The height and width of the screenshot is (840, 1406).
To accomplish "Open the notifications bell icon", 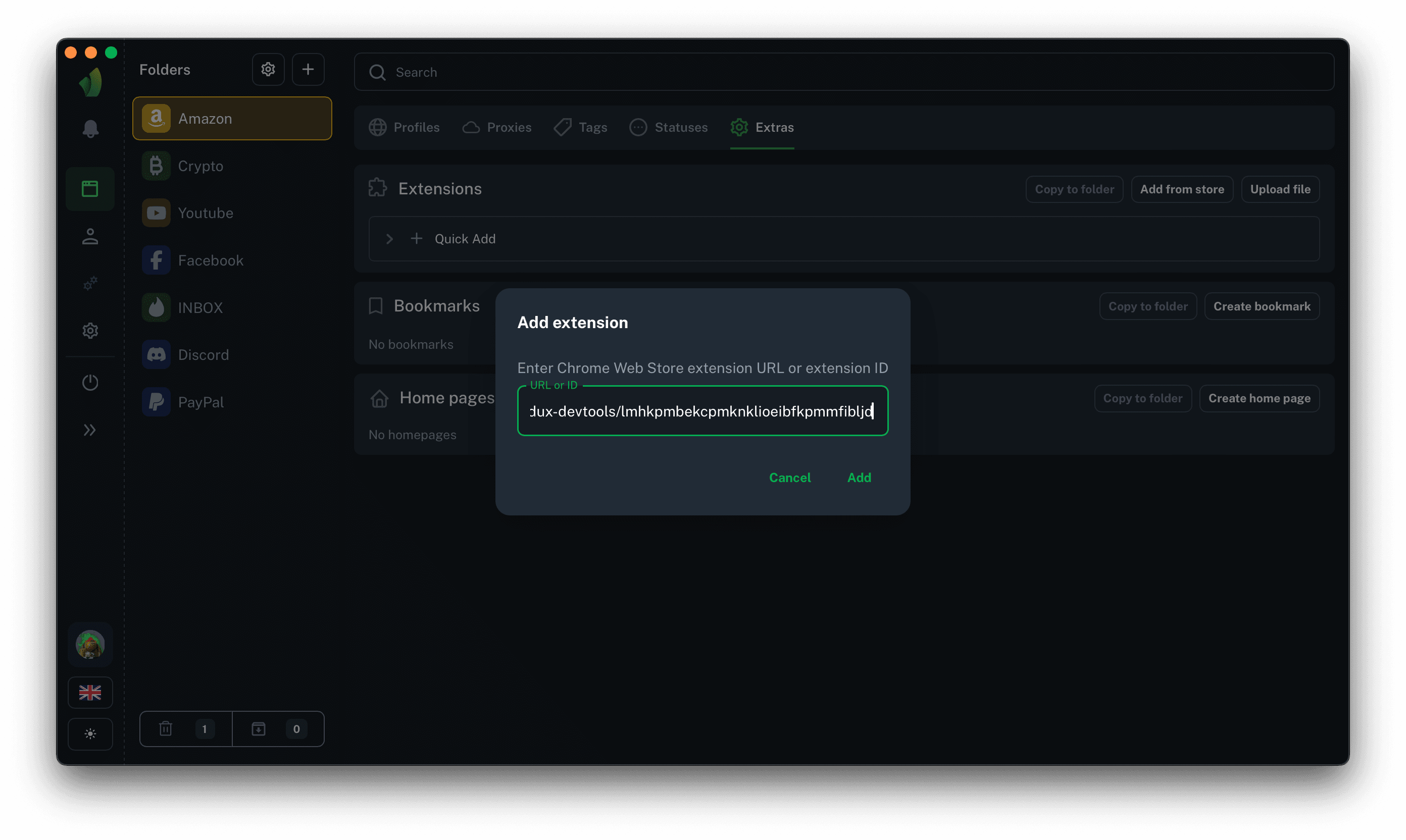I will [90, 129].
